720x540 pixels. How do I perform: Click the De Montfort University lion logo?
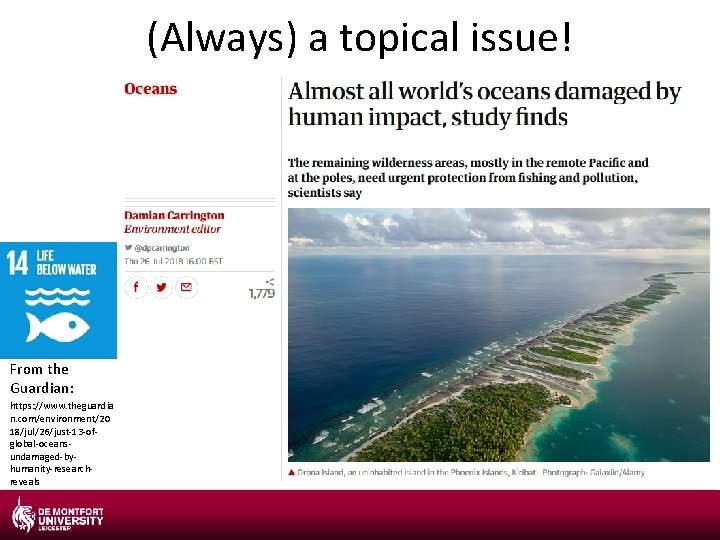(x=24, y=515)
